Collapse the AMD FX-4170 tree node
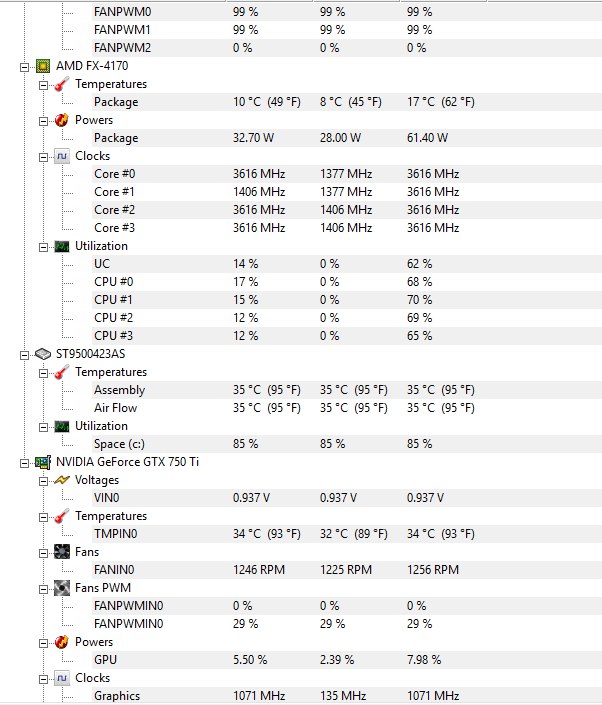 coord(25,66)
